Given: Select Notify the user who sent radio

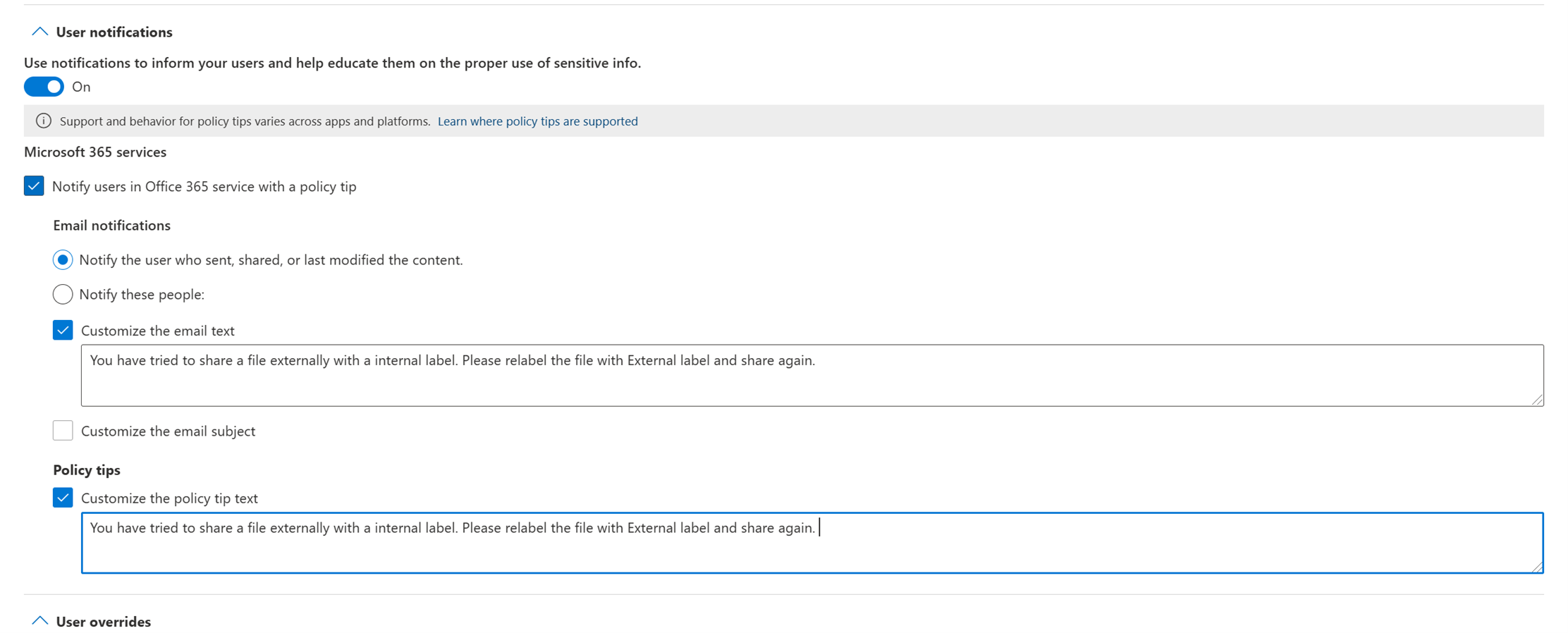Looking at the screenshot, I should pyautogui.click(x=63, y=260).
